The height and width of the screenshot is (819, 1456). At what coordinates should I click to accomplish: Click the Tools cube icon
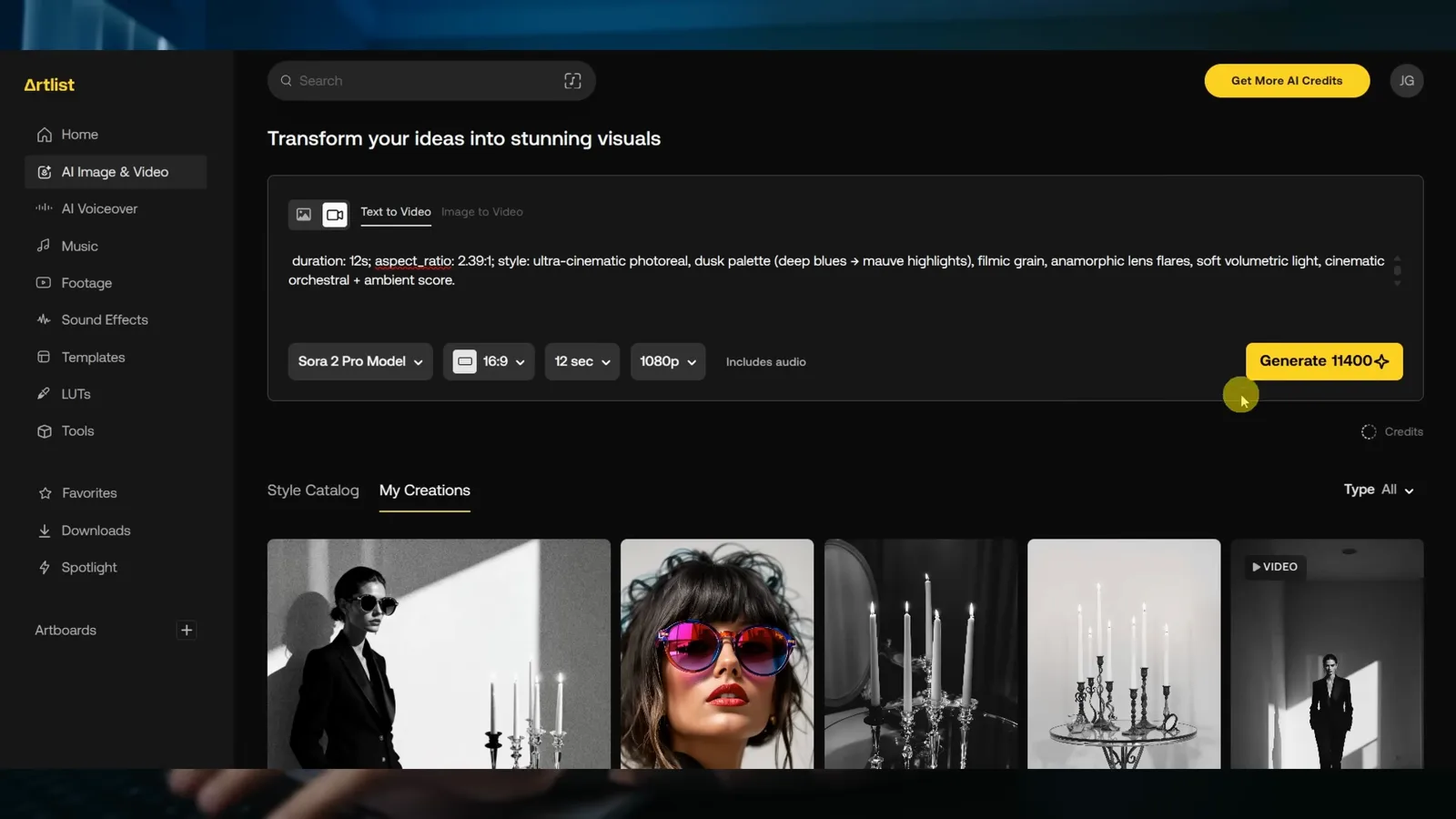tap(44, 431)
